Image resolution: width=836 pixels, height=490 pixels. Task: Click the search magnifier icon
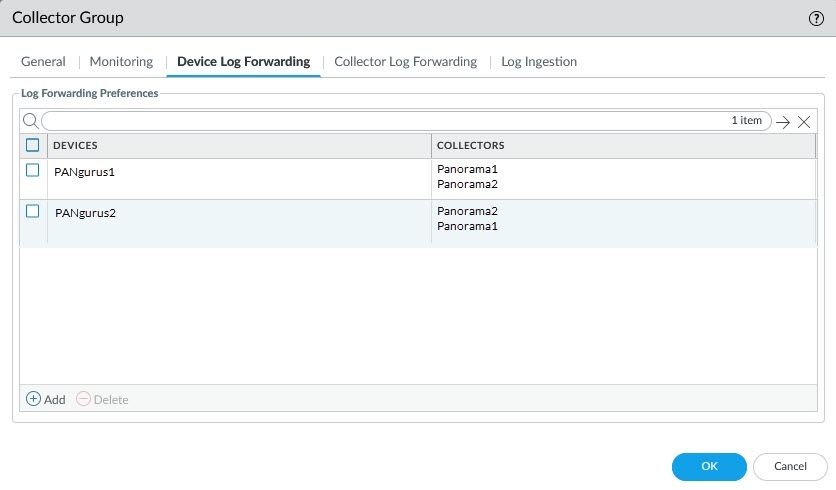point(30,121)
